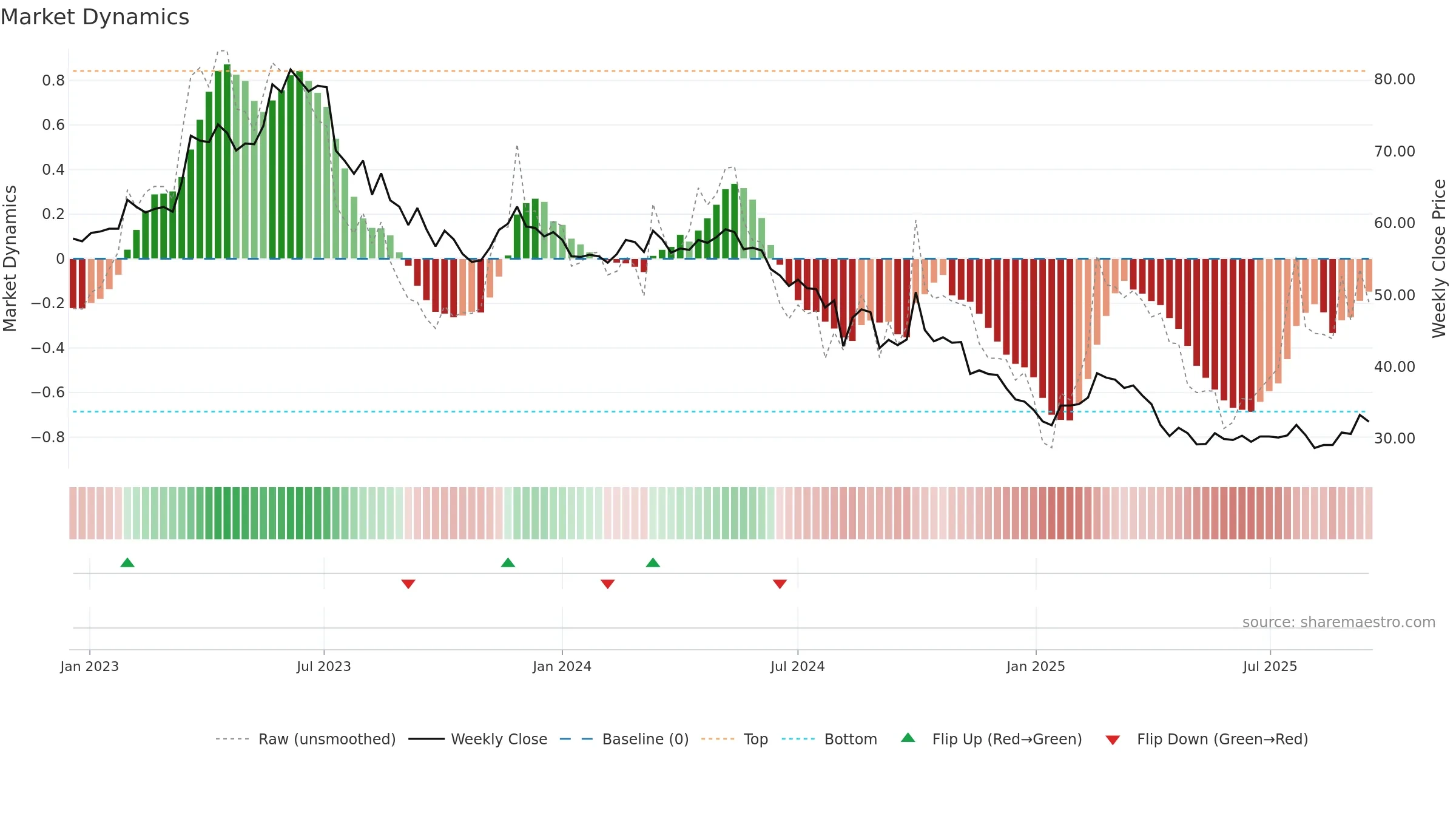Click the 40.00 price axis label
This screenshot has width=1456, height=819.
pos(1395,366)
